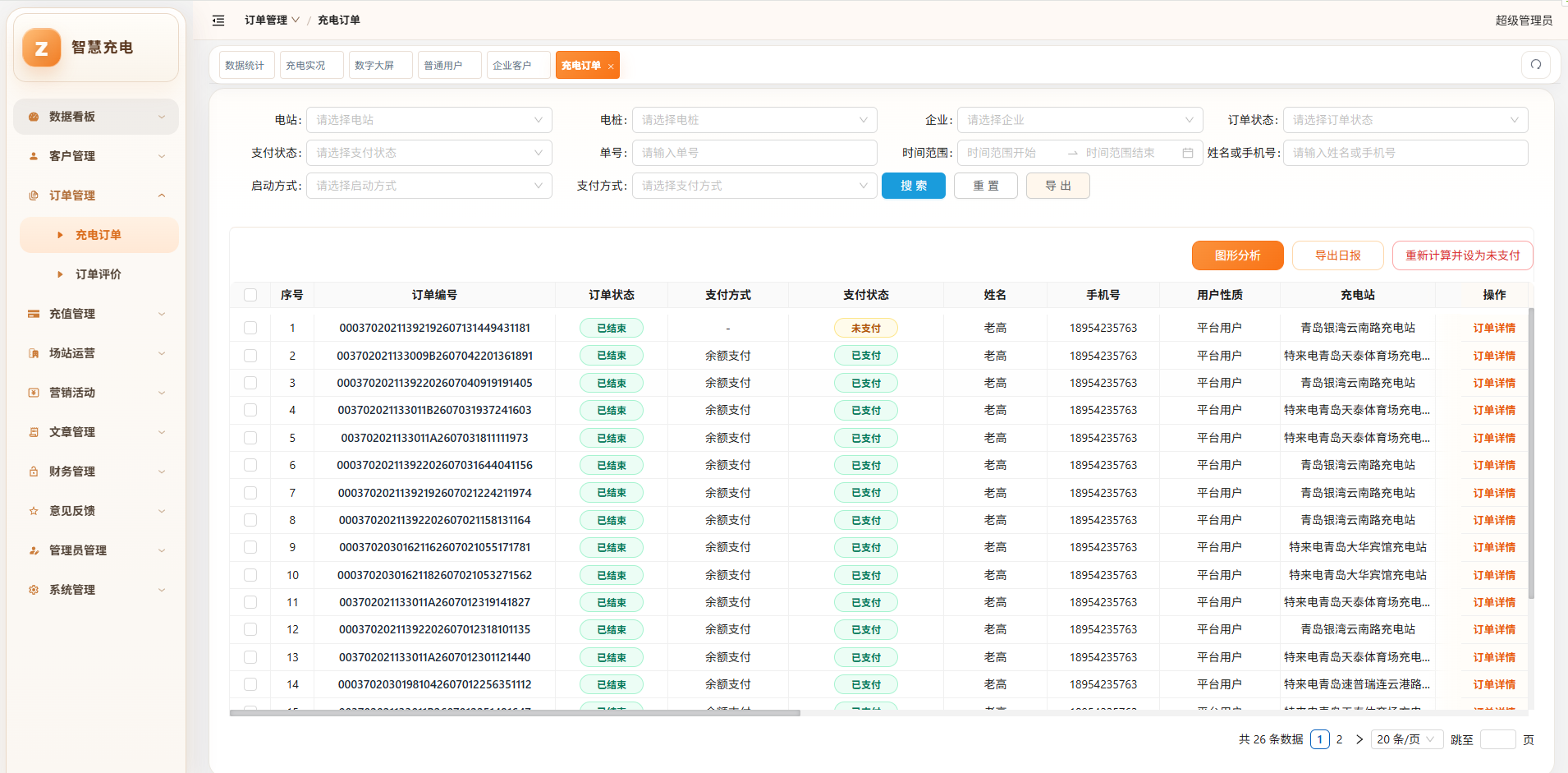Image resolution: width=1568 pixels, height=773 pixels.
Task: Check the checkbox for row 1
Action: [x=250, y=328]
